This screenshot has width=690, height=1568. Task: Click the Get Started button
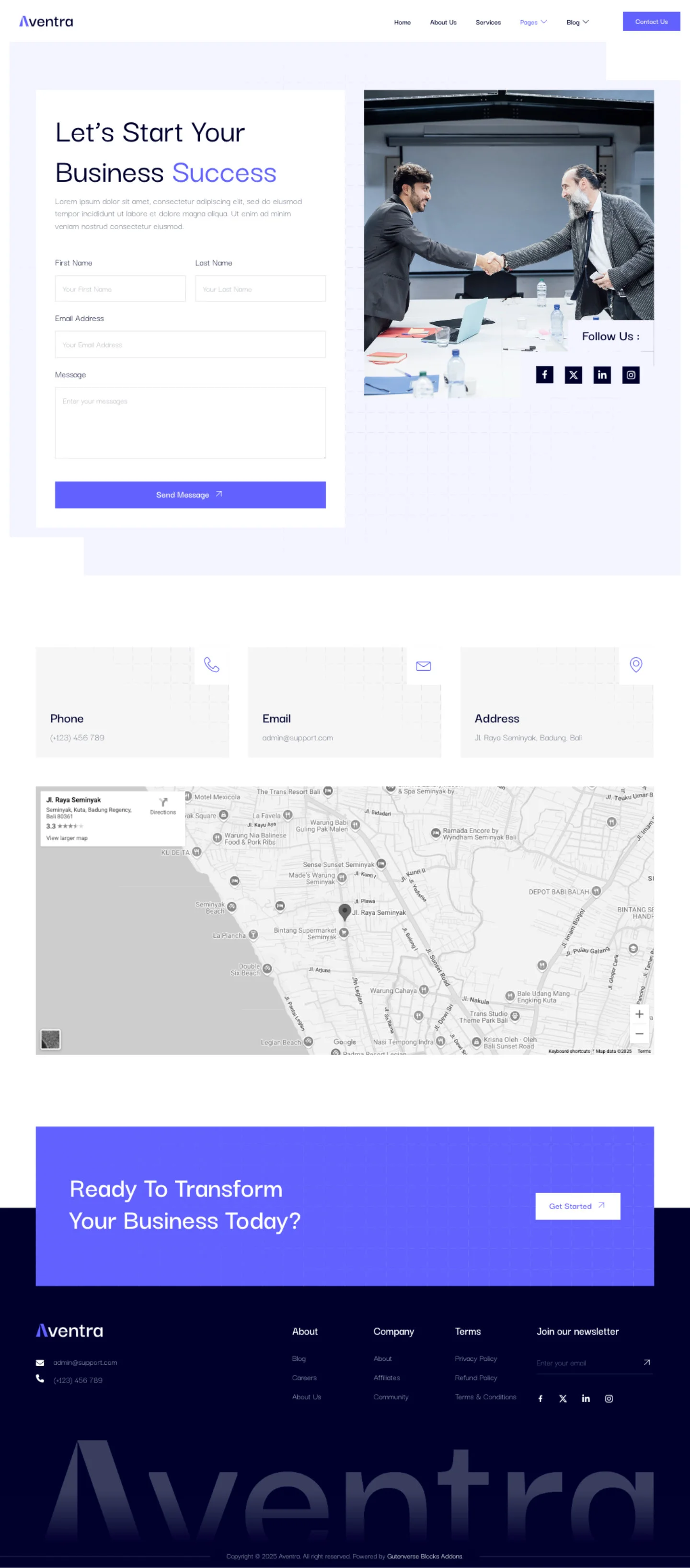[x=577, y=1206]
